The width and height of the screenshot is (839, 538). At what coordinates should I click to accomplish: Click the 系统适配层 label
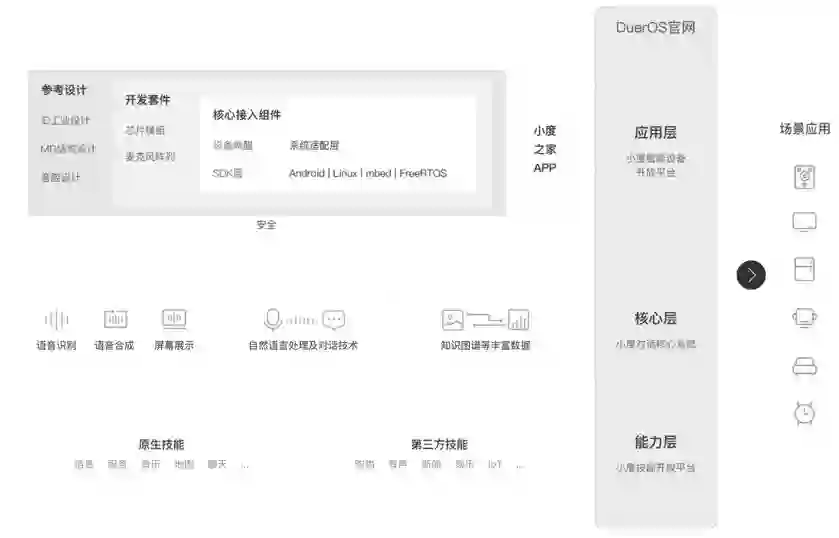pos(314,145)
